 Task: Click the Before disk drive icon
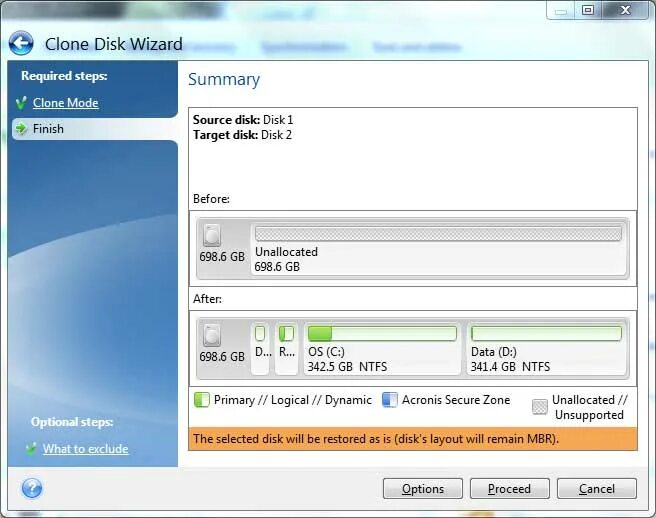click(x=212, y=235)
